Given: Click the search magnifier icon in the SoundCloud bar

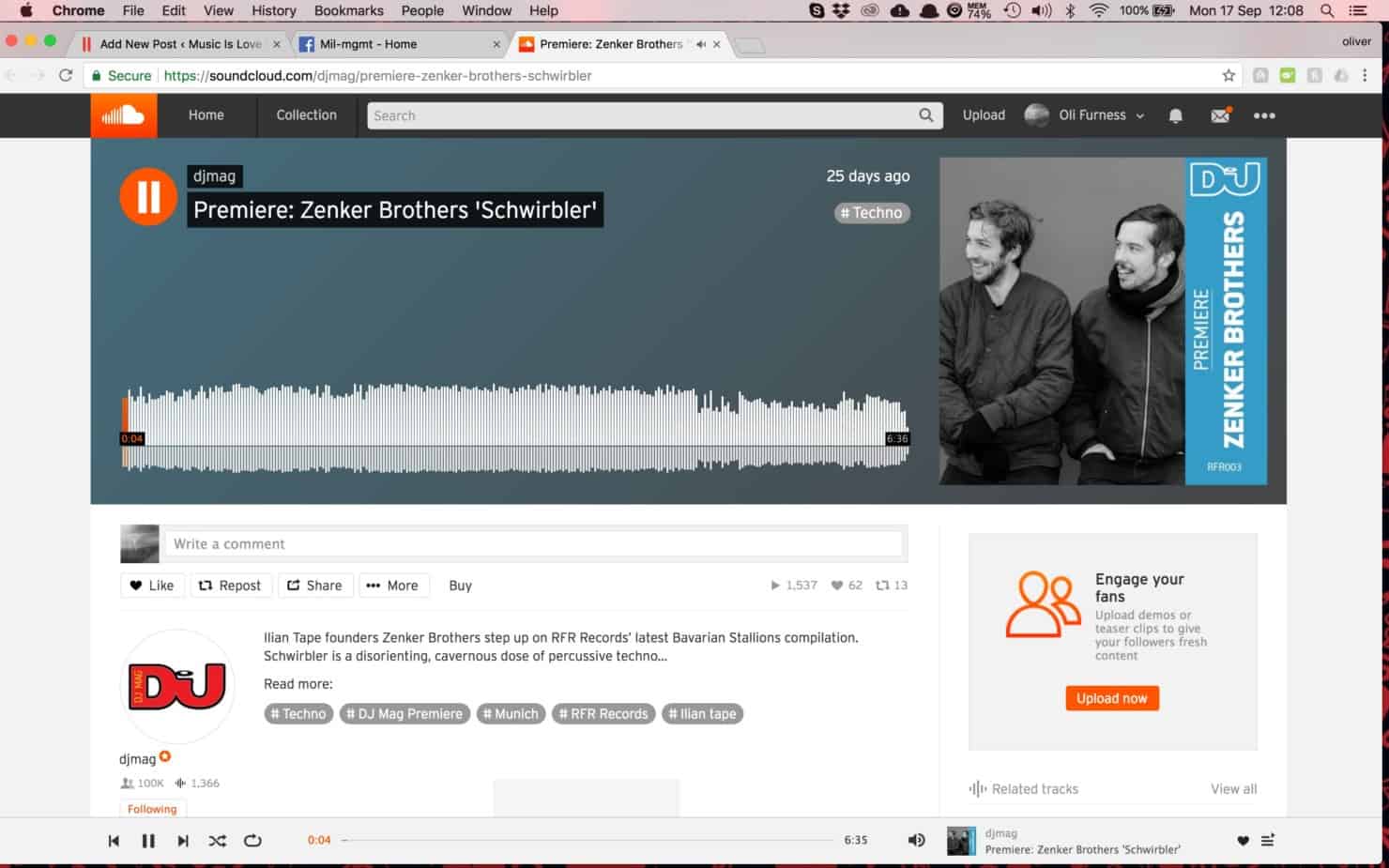Looking at the screenshot, I should coord(926,115).
